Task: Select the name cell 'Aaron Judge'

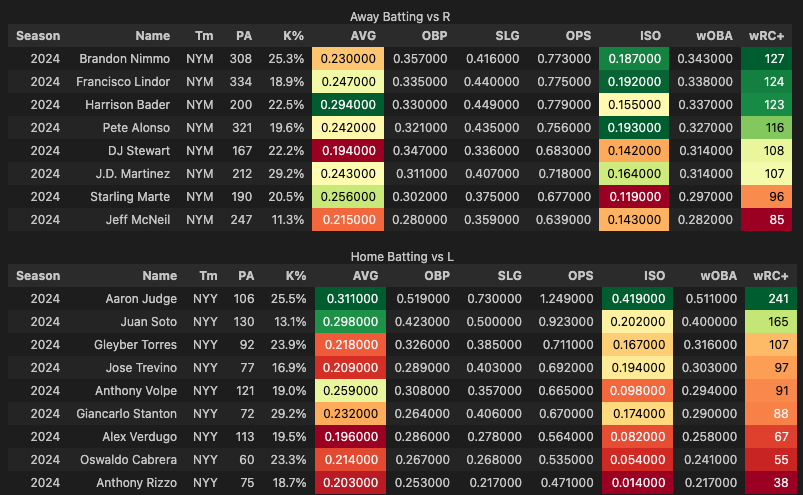Action: coord(141,299)
